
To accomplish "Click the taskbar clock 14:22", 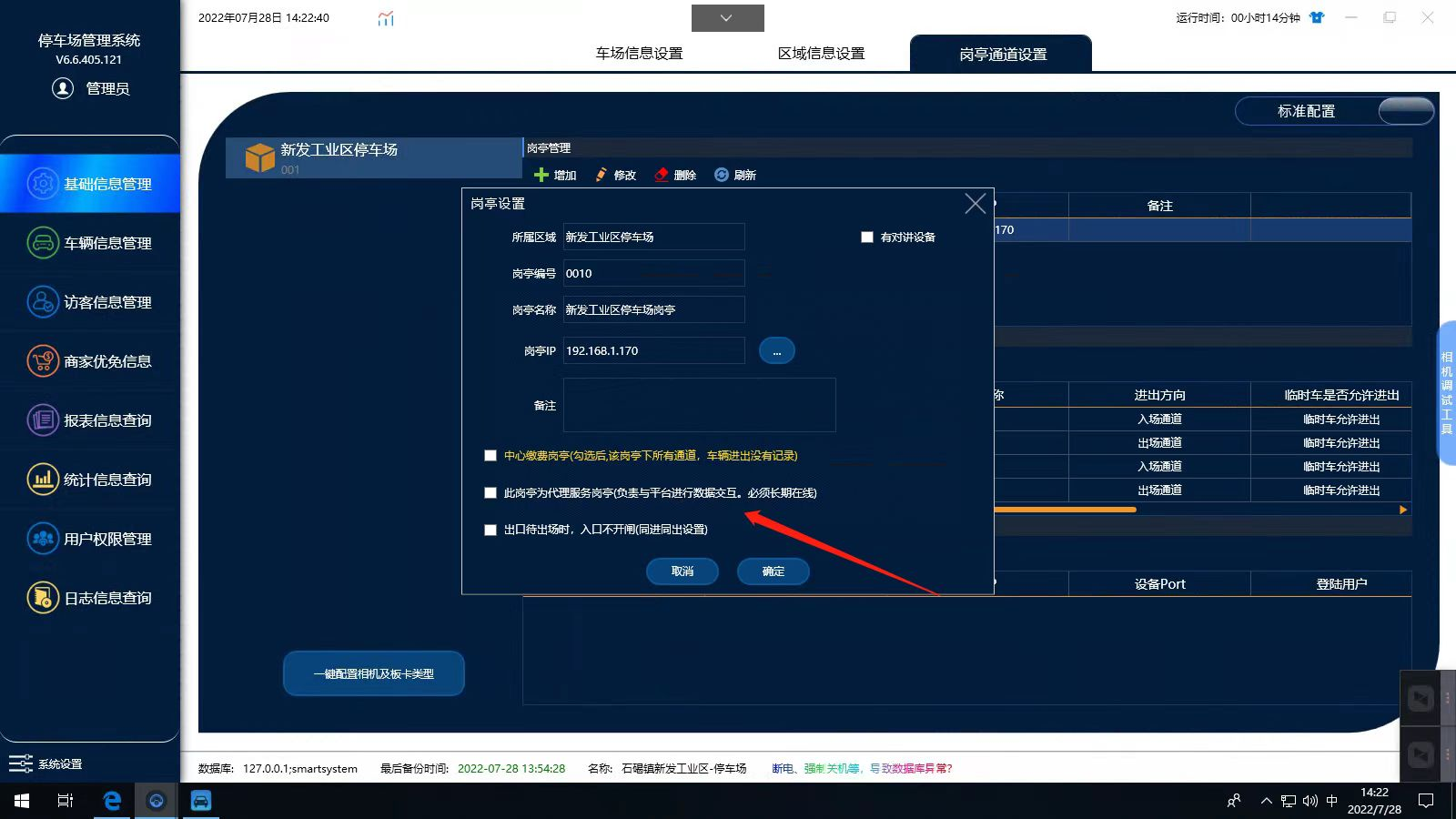I will (x=1374, y=801).
